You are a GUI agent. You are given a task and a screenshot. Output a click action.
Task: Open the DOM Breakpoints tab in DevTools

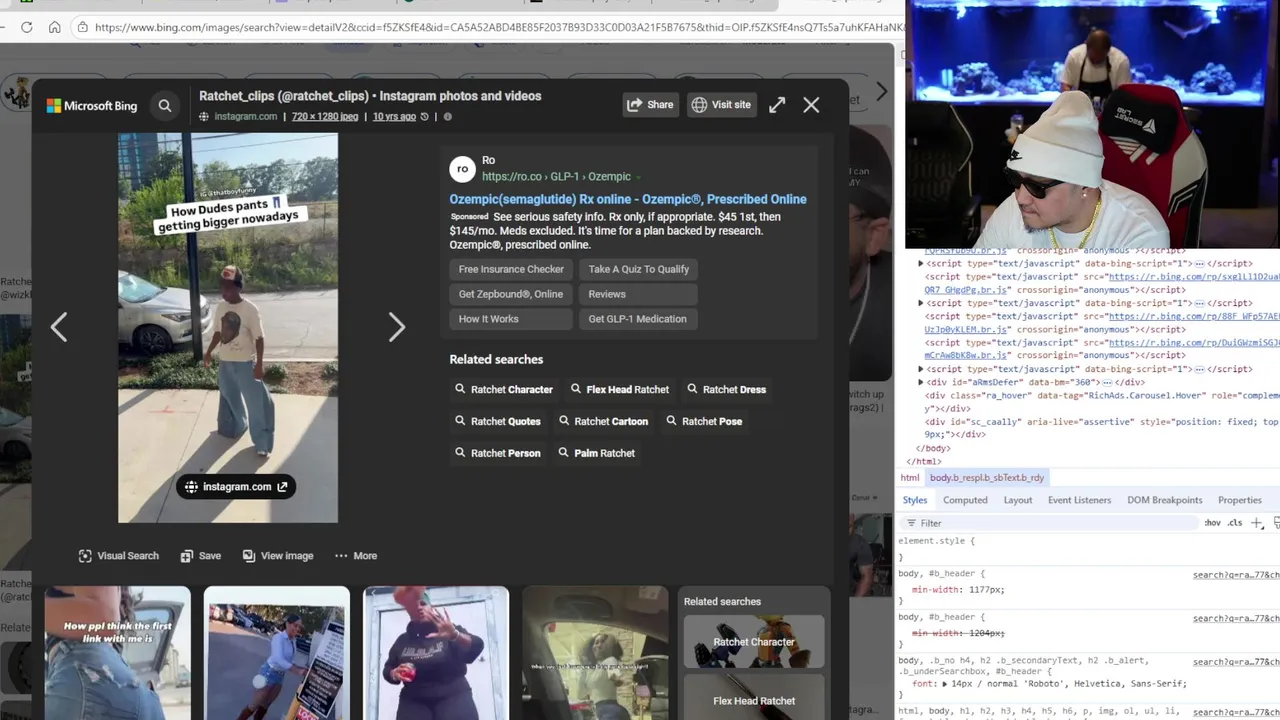point(1165,500)
